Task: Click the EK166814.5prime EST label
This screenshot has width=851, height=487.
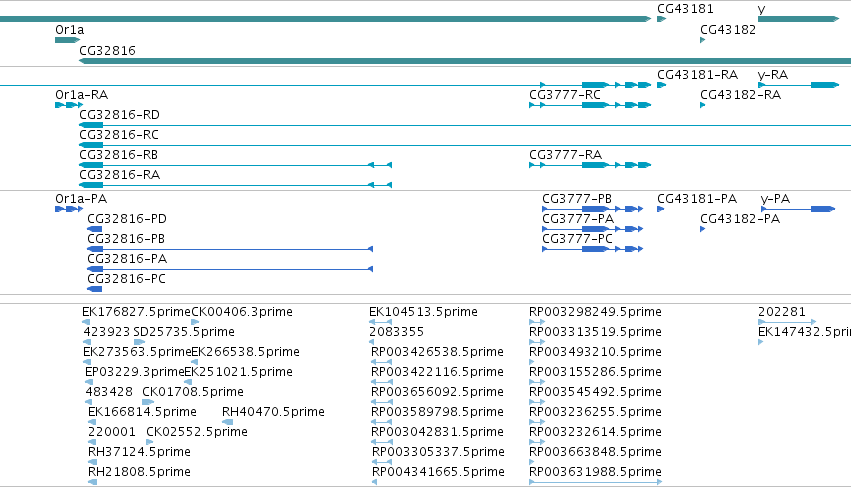Action: (142, 412)
